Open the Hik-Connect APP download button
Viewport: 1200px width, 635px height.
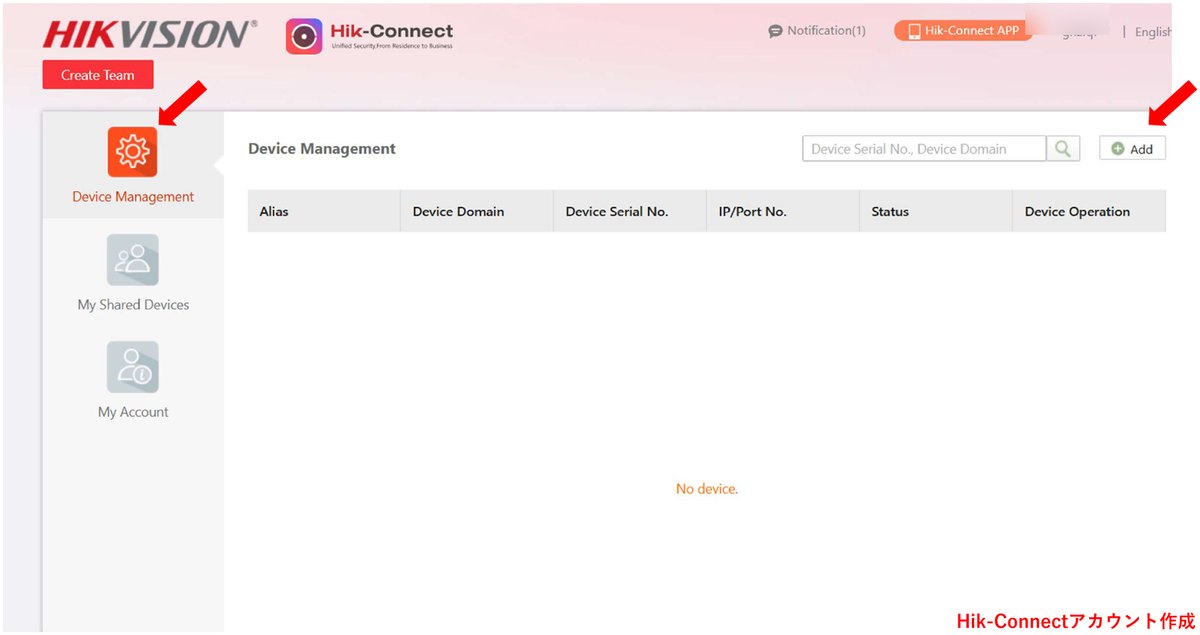962,31
